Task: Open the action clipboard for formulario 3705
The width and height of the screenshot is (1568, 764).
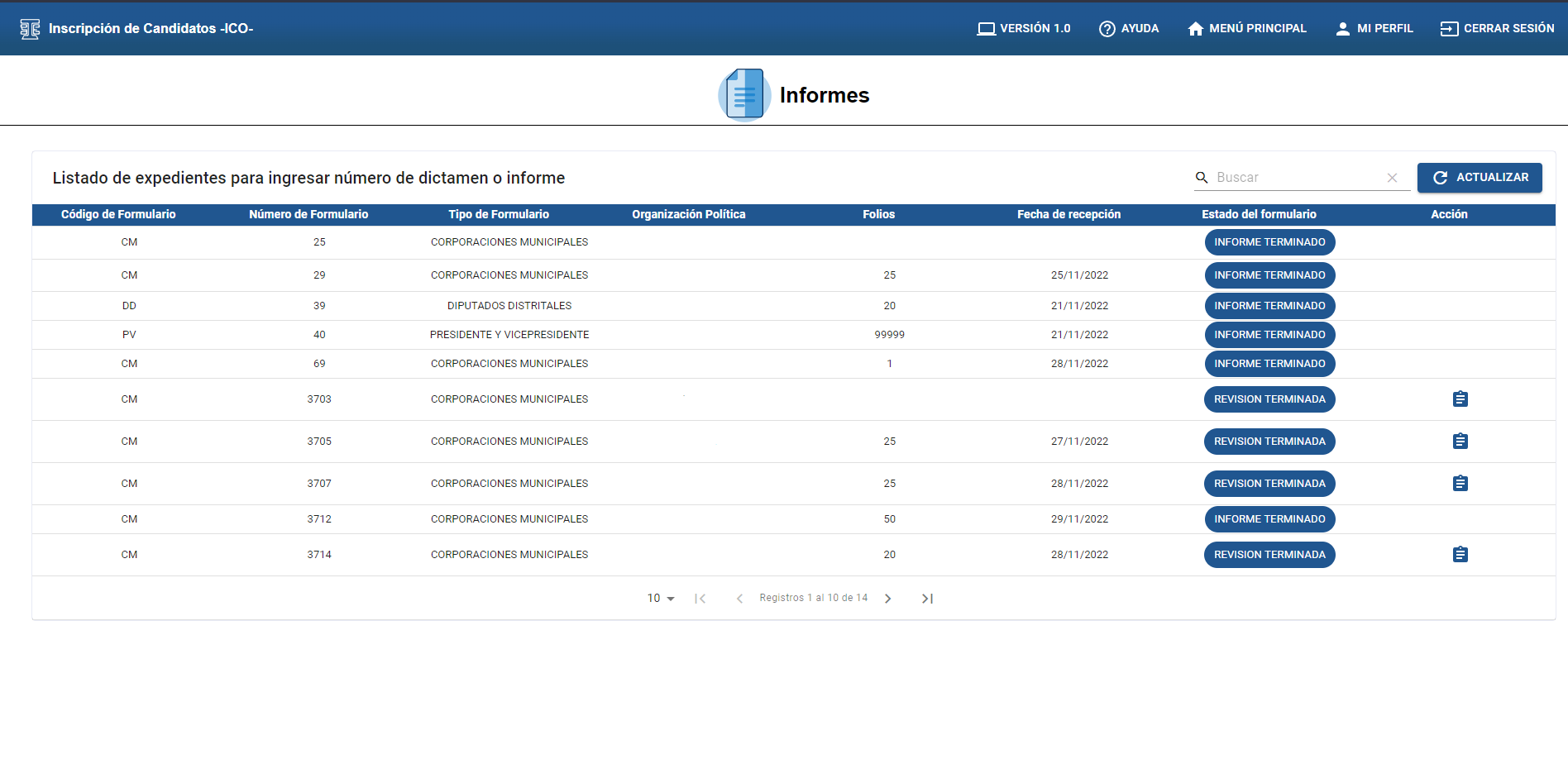Action: click(x=1460, y=441)
